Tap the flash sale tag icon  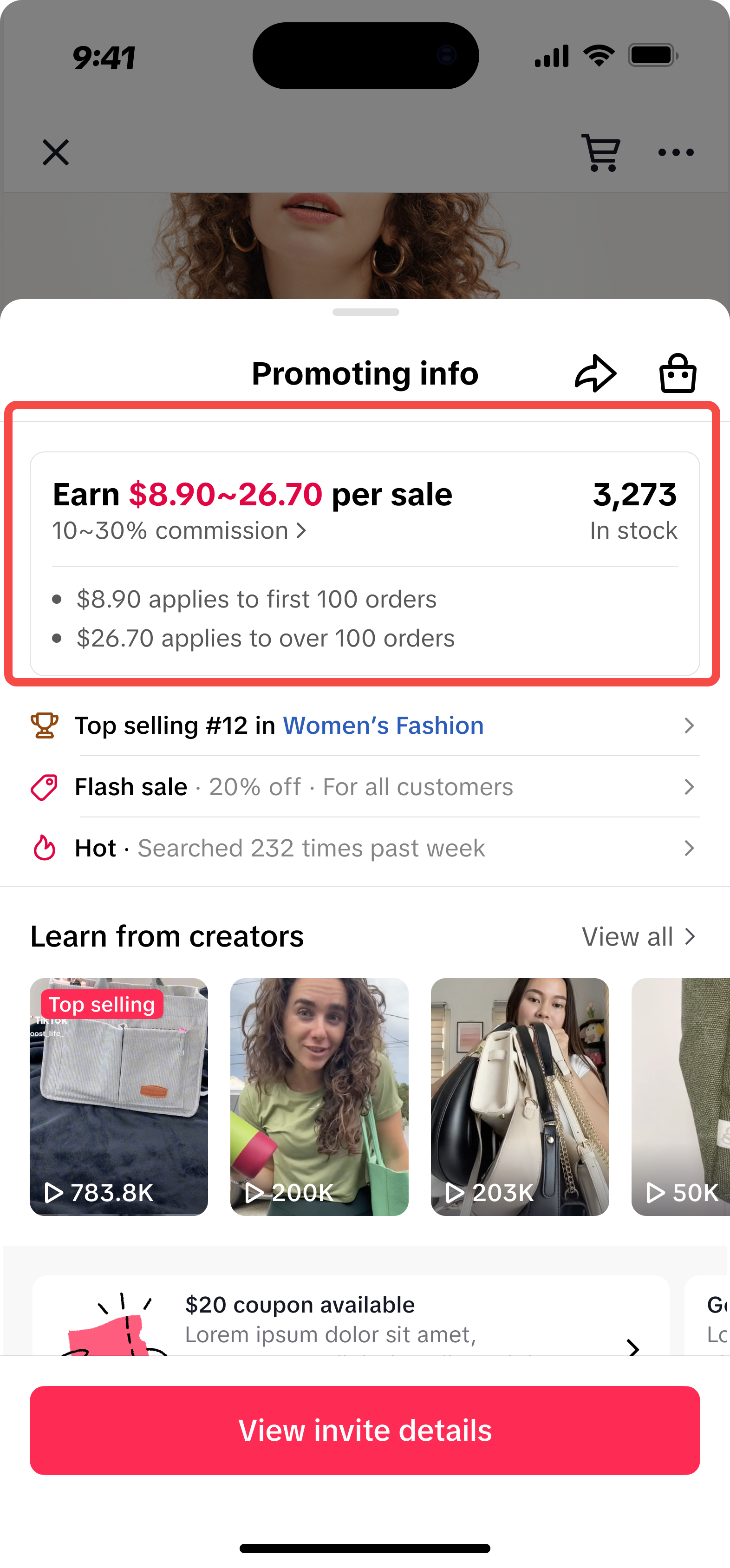pos(45,787)
